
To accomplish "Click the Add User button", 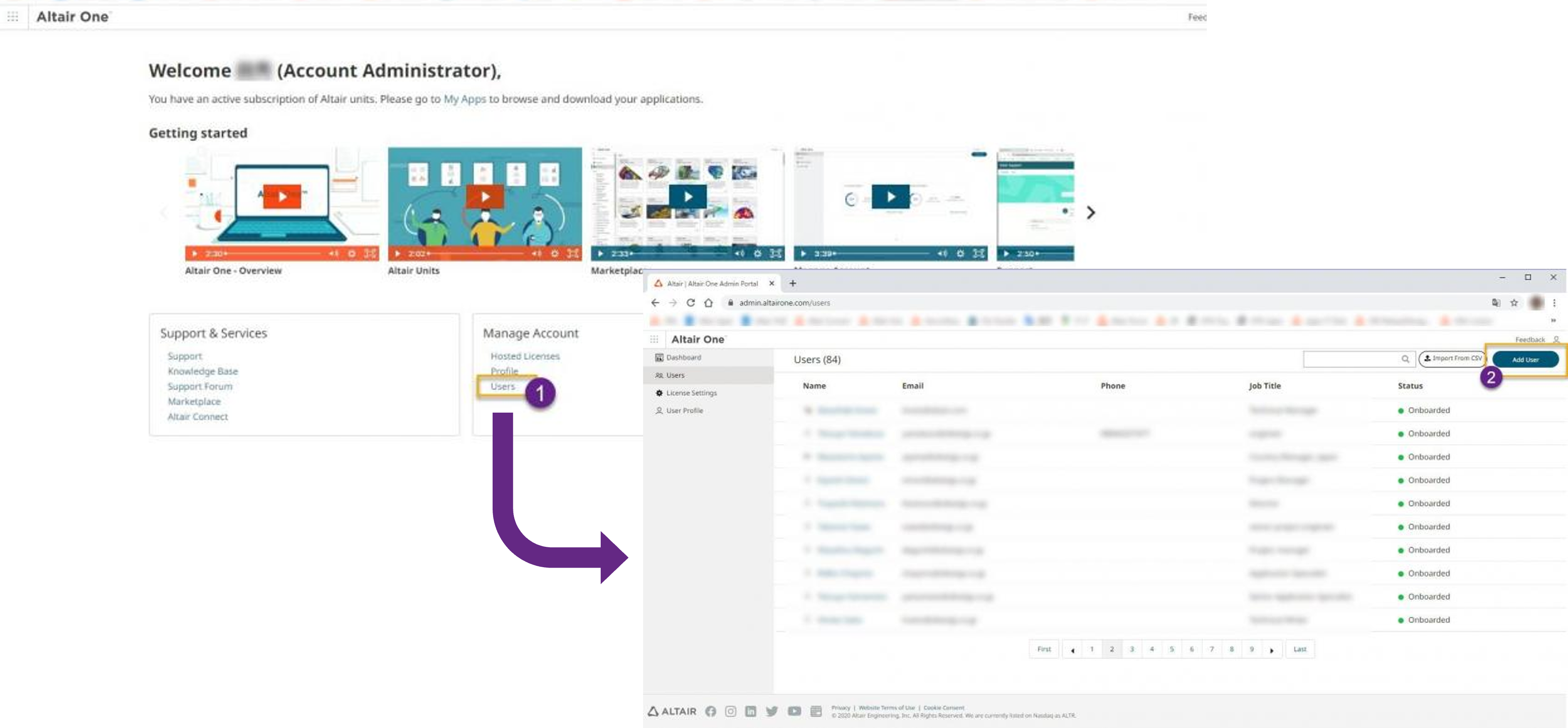I will tap(1525, 359).
